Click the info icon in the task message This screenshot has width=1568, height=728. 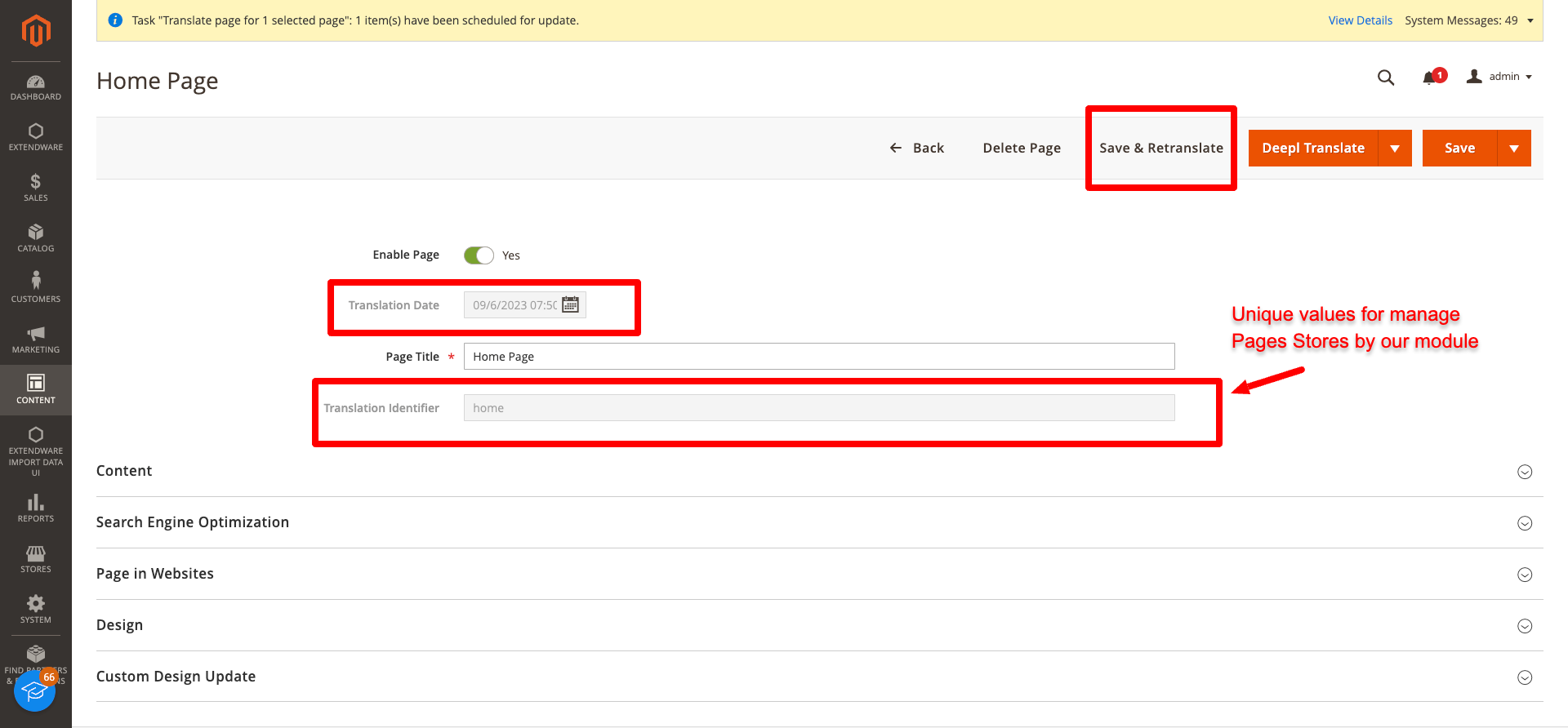[115, 20]
